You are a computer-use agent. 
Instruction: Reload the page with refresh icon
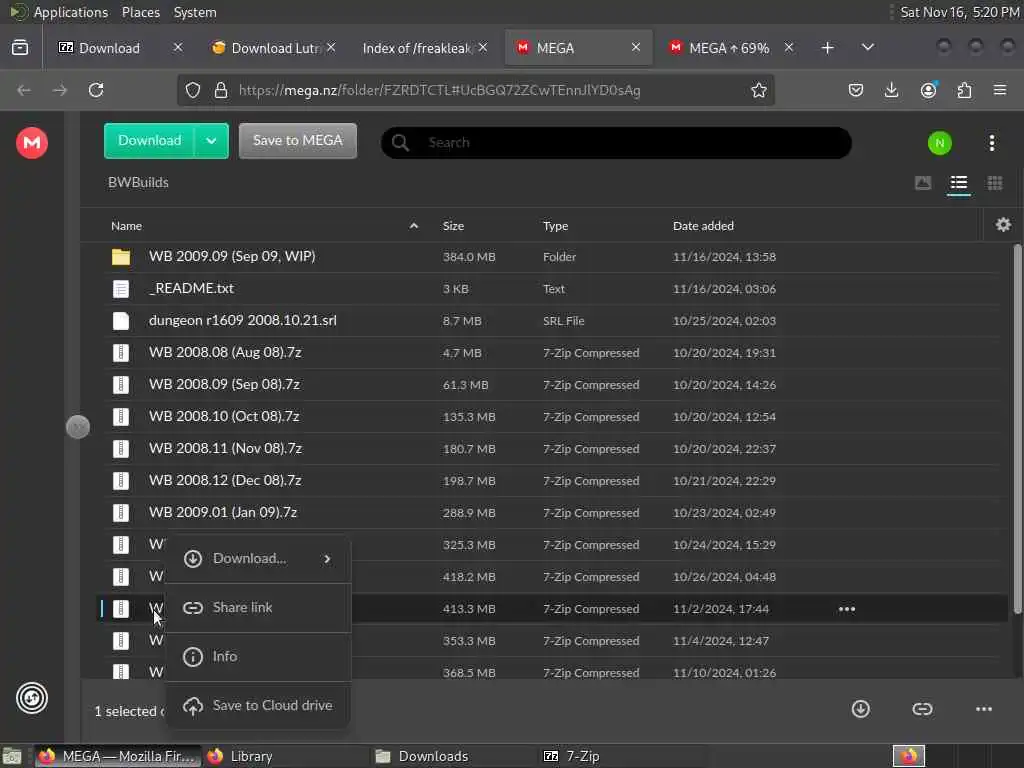pyautogui.click(x=96, y=90)
